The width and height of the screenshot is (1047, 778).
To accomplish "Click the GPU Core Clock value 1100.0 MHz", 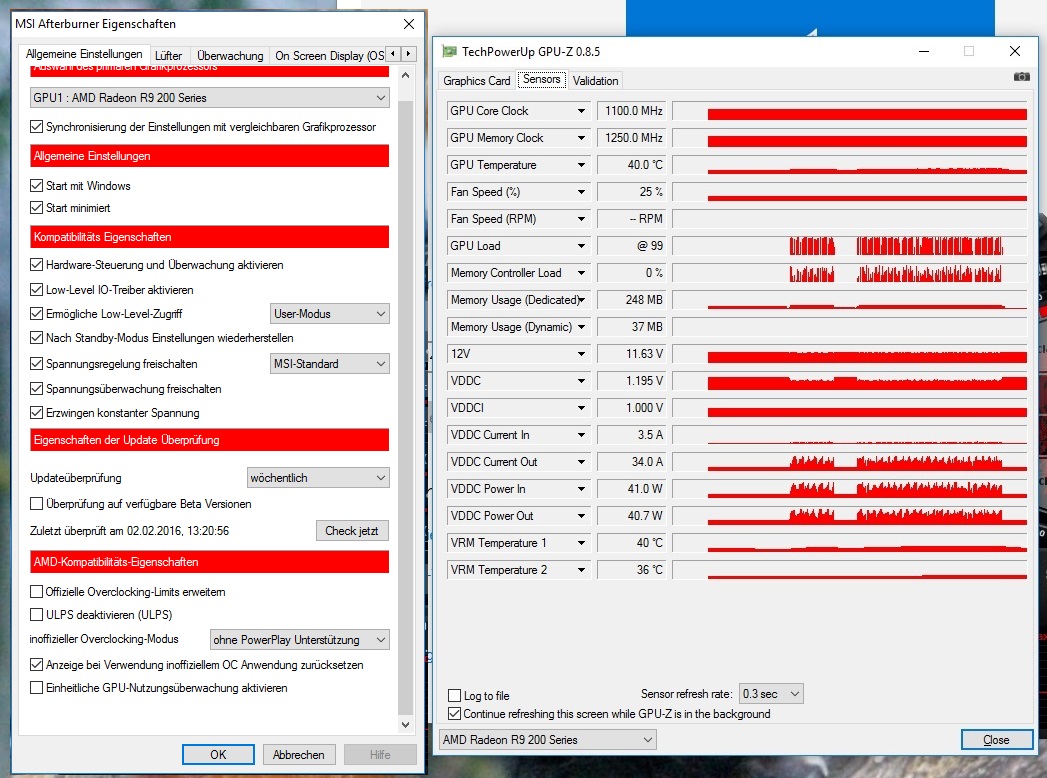I will [632, 111].
